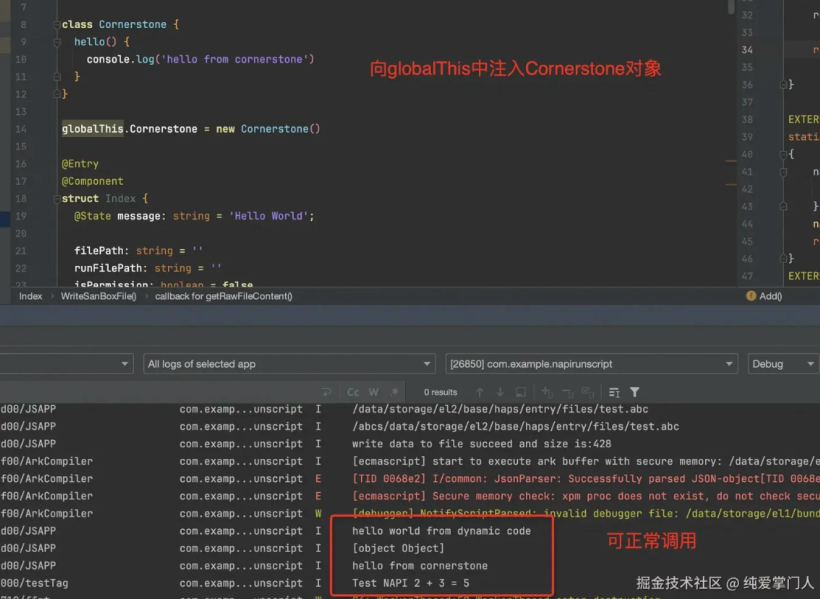The width and height of the screenshot is (820, 599).
Task: Click the multiple-lines toggle icon beside filter
Action: point(614,392)
